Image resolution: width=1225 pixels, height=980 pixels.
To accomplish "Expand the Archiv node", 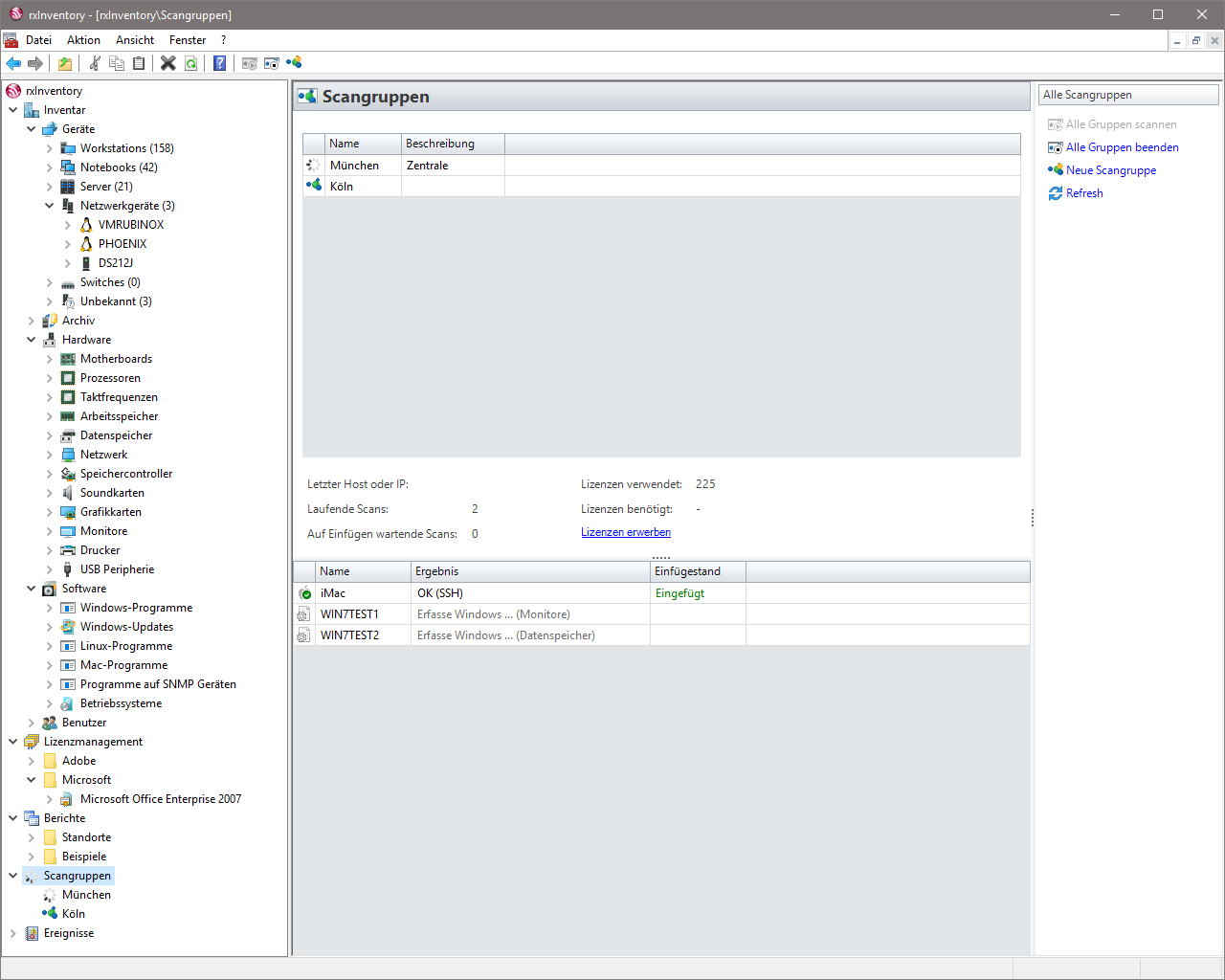I will point(32,321).
